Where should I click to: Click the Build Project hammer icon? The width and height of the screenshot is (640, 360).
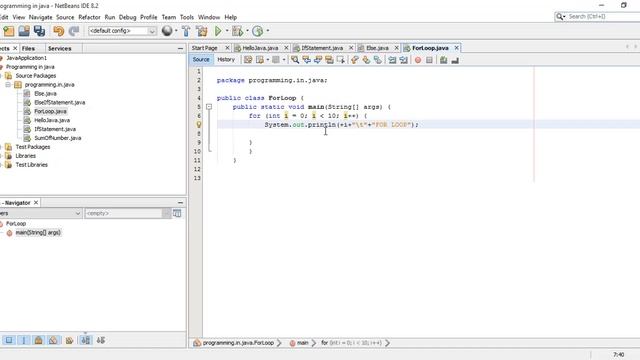point(186,31)
